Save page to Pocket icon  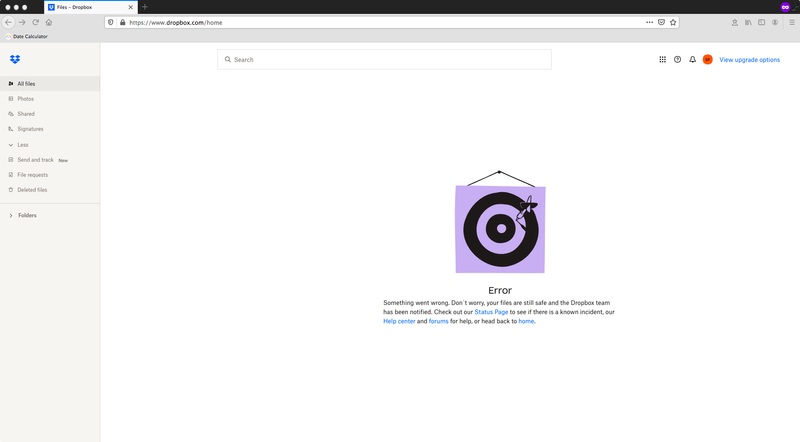(x=661, y=22)
